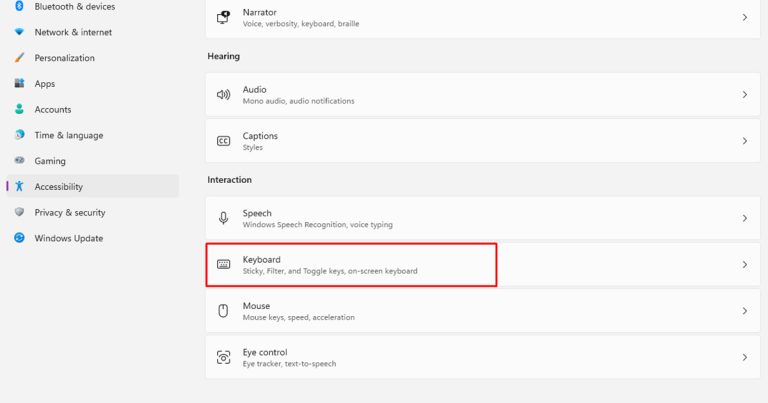The height and width of the screenshot is (403, 768).
Task: Click the Time & language globe icon
Action: 19,135
